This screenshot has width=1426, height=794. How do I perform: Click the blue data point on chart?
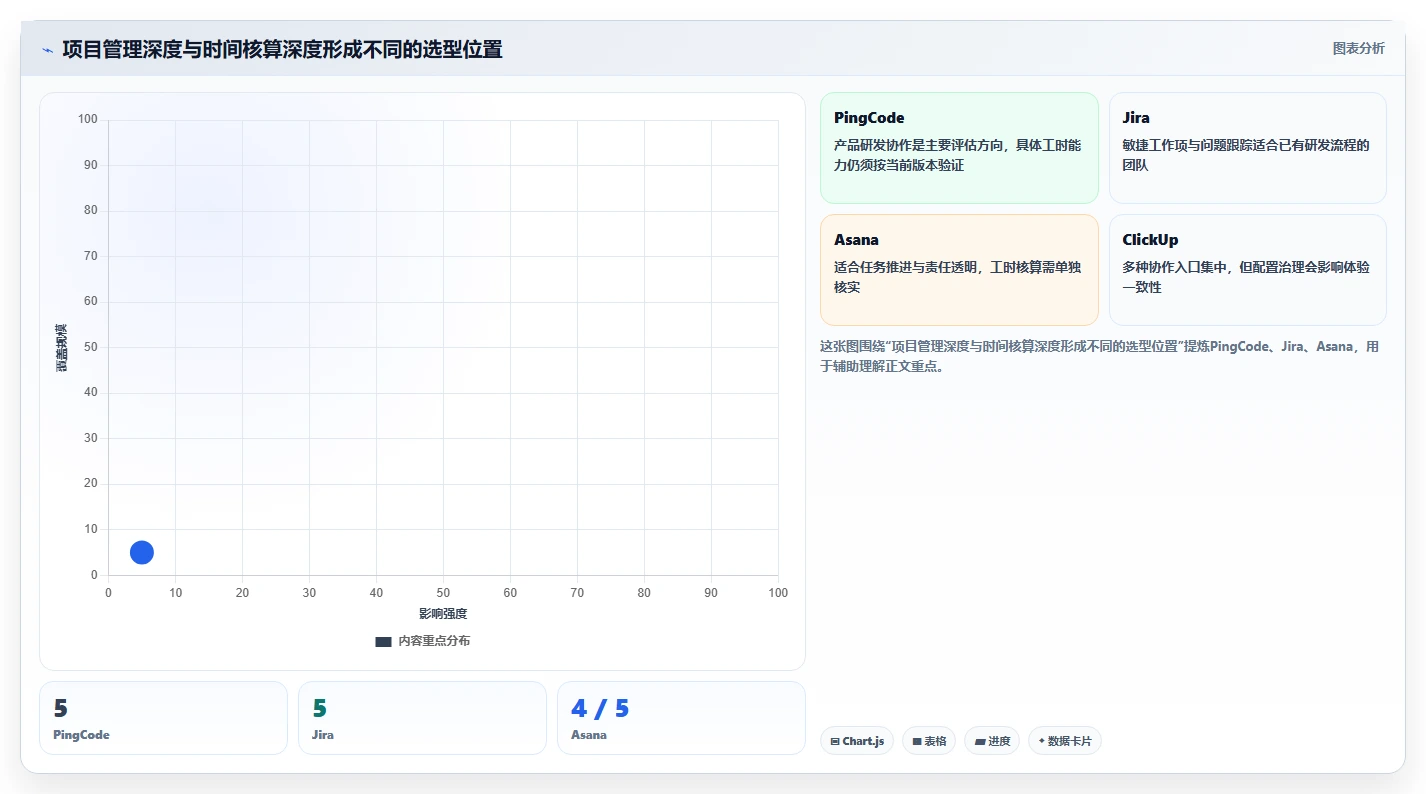(x=142, y=552)
